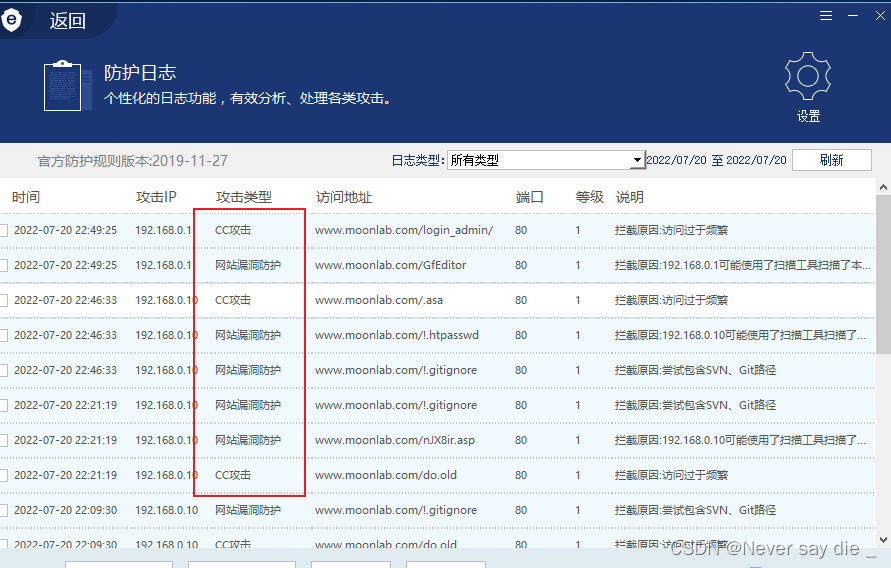891x568 pixels.
Task: Check the 22:09:30 !.gitignore row checkbox
Action: 3,510
